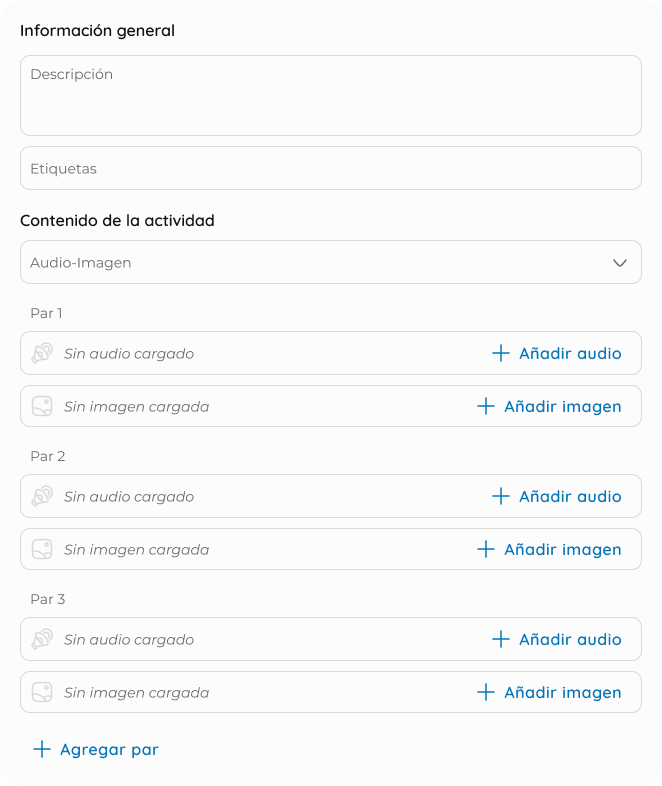Focus the Descripción text area
662x786 pixels.
(x=331, y=95)
